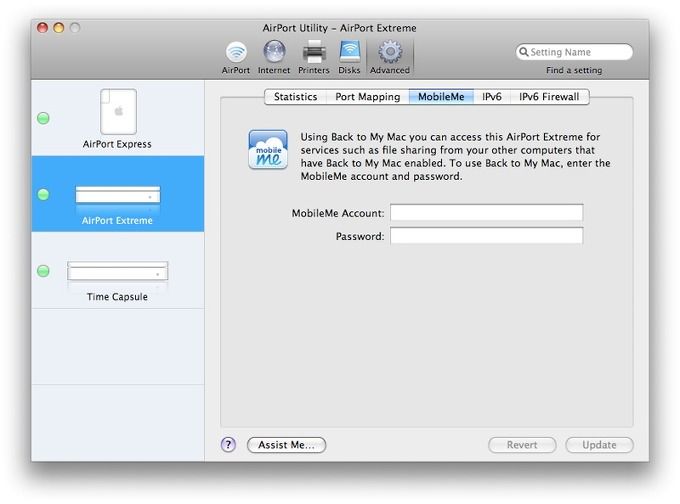Click the window title 'AirPort Utility – AirPort Extreme'
This screenshot has height=504, width=680.
pos(340,28)
